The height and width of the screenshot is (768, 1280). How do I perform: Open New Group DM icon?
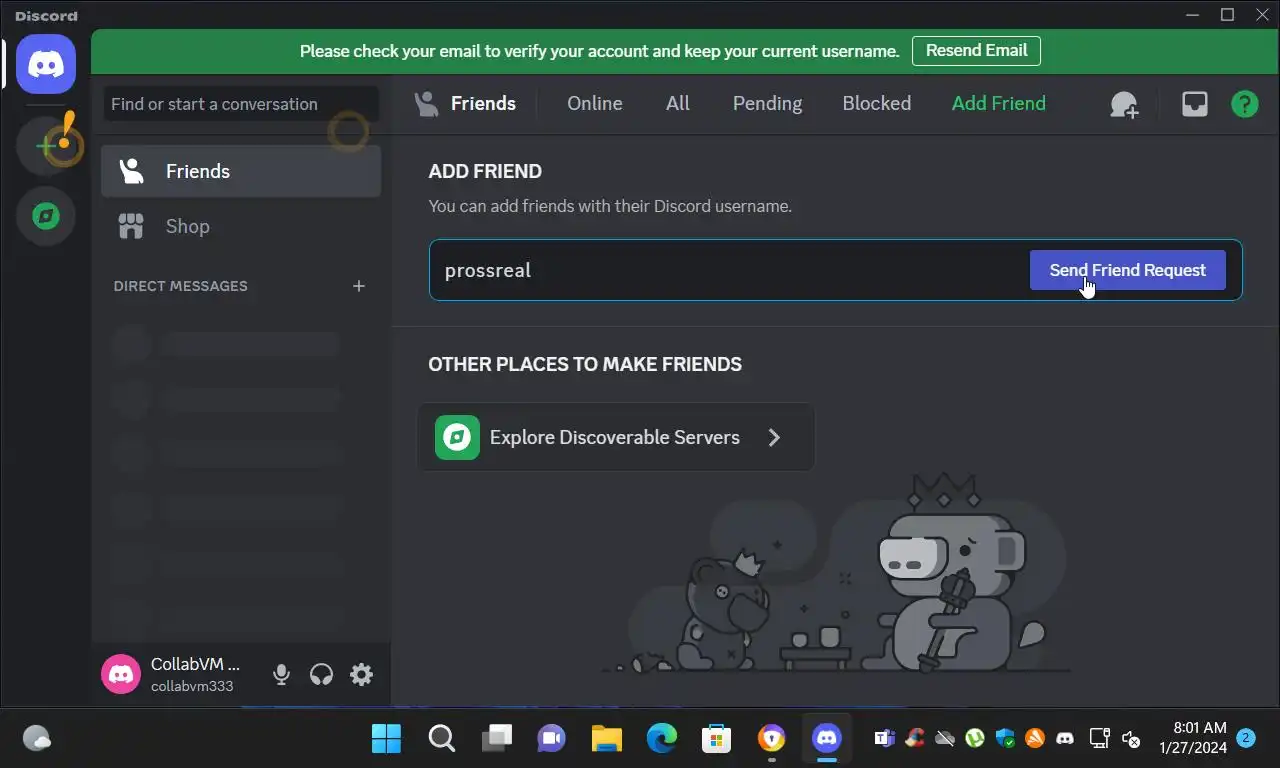coord(1125,104)
